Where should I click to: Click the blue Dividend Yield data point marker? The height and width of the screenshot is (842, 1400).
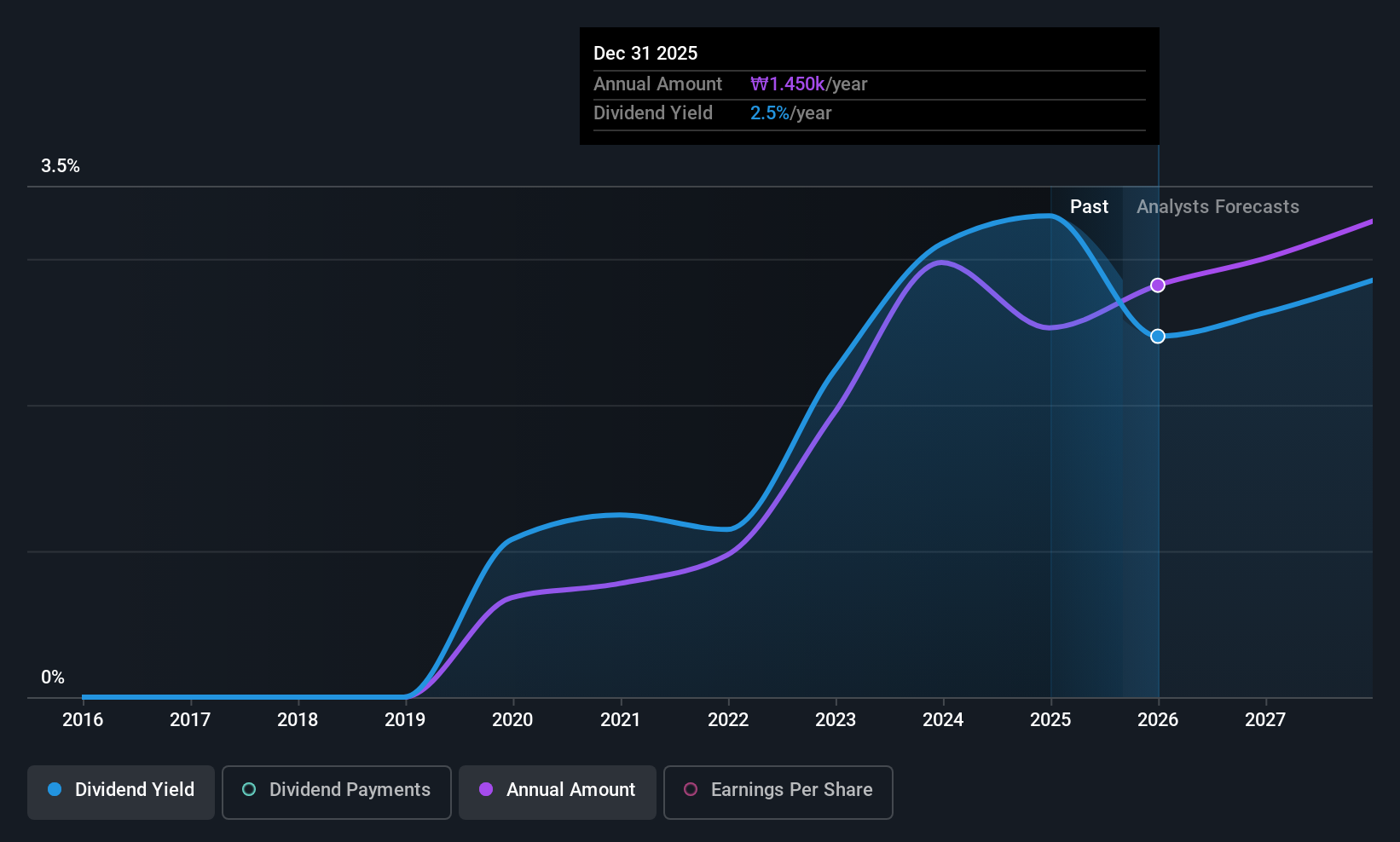point(1157,337)
